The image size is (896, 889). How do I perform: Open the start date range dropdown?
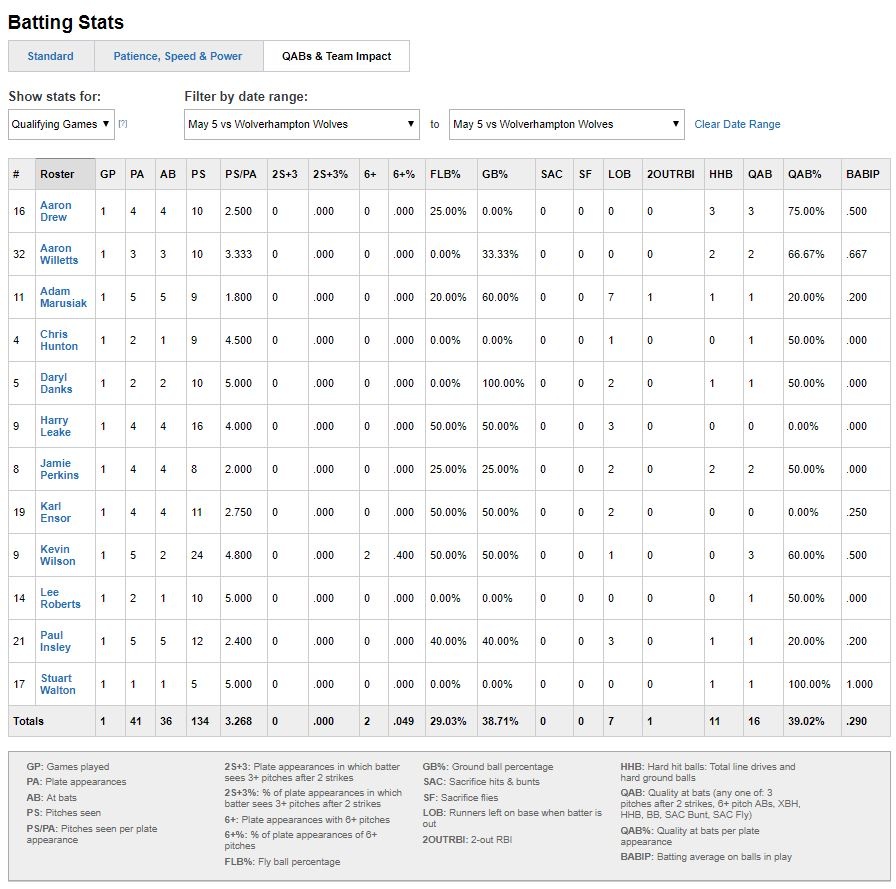coord(302,124)
